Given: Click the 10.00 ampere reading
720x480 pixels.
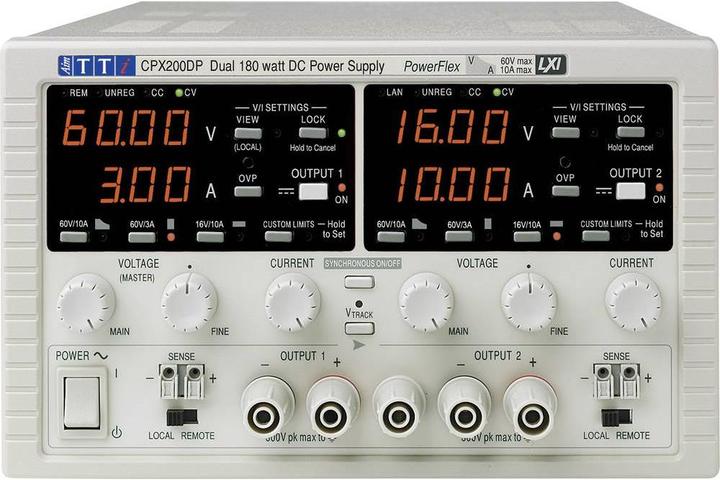Looking at the screenshot, I should 453,184.
